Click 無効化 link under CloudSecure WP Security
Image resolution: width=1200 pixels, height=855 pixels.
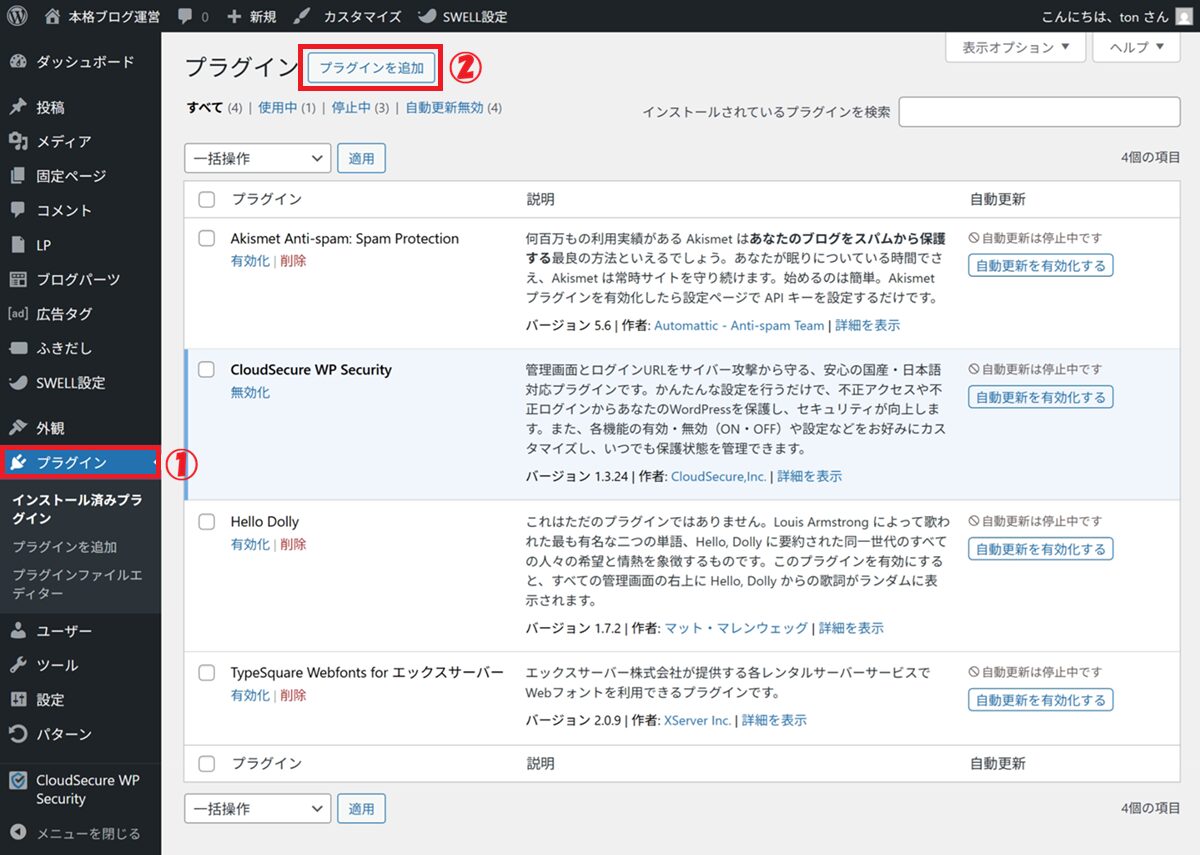click(250, 393)
